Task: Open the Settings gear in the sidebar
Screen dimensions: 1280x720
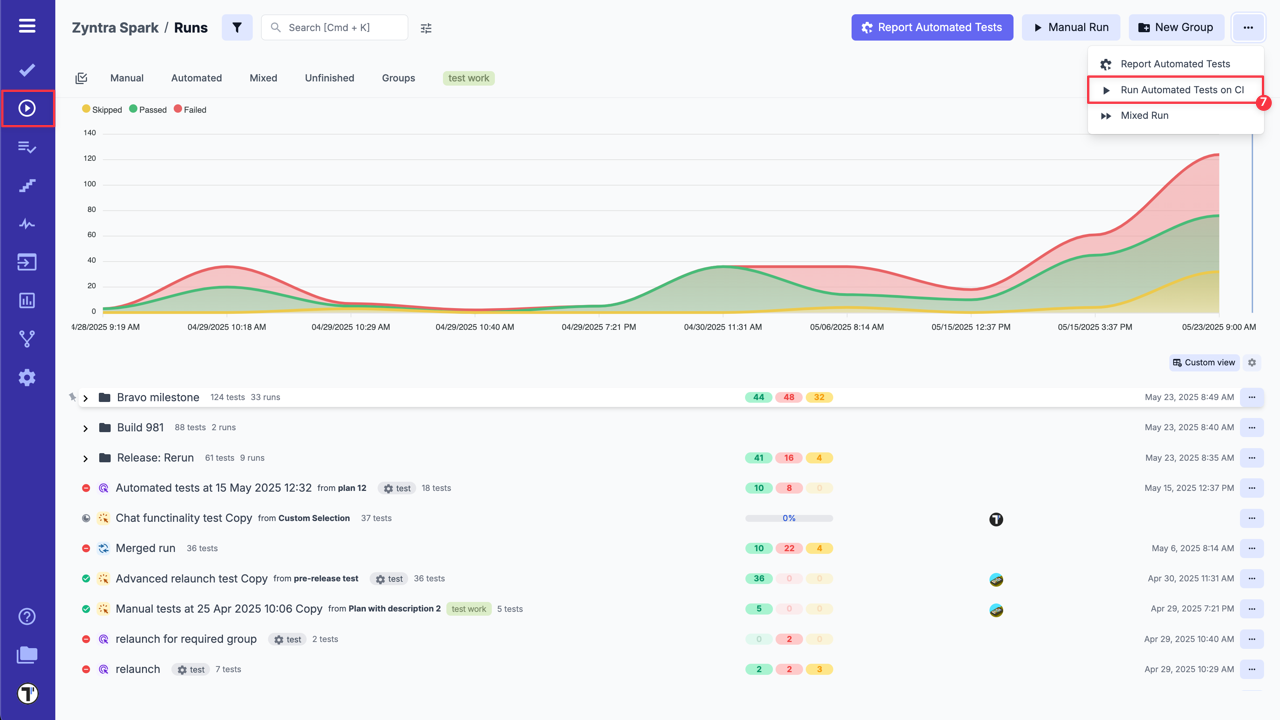Action: point(27,377)
